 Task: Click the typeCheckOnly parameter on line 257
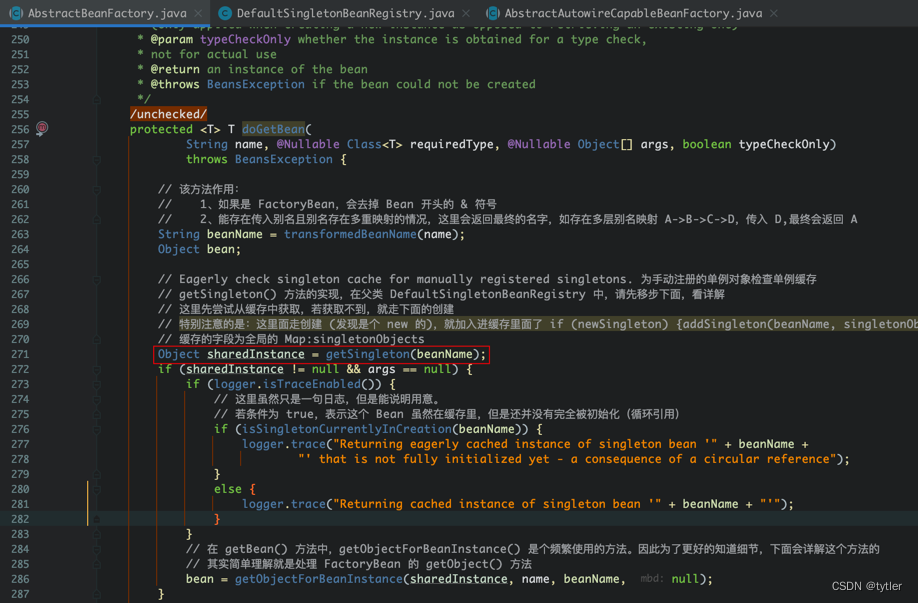784,144
